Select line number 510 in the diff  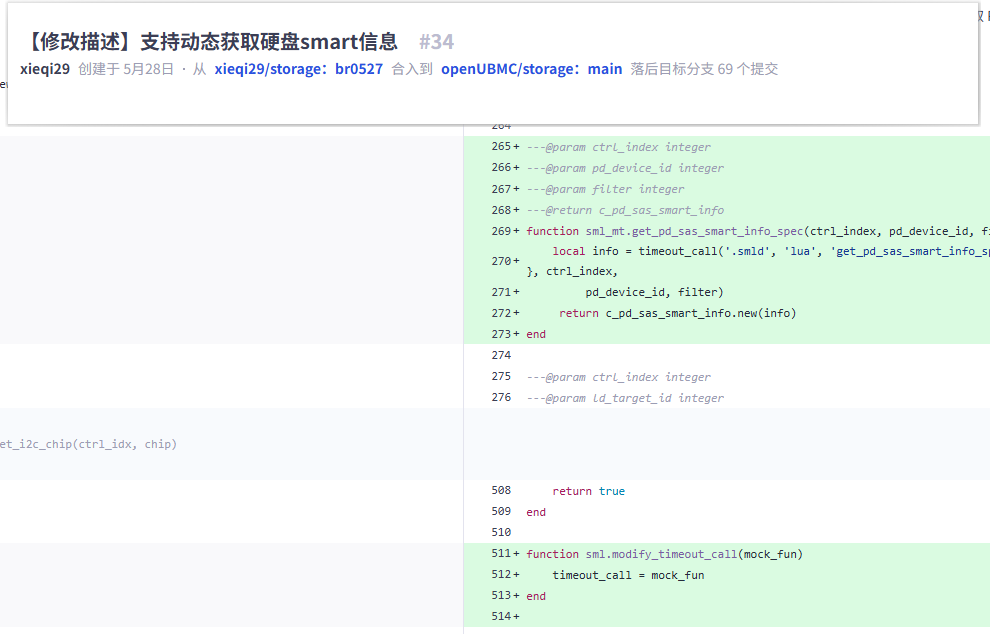[501, 532]
